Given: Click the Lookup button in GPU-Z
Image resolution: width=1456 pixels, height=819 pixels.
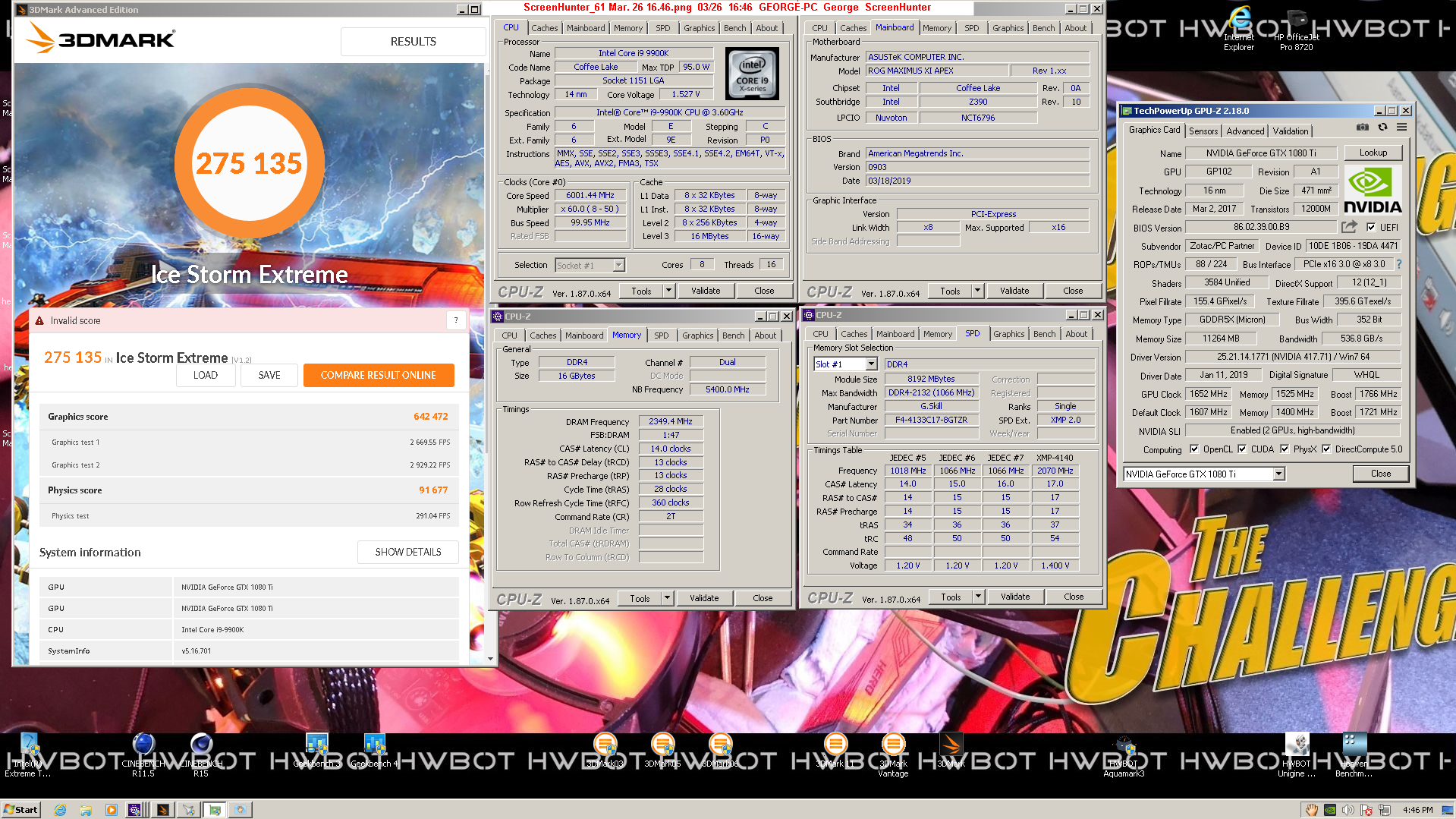Looking at the screenshot, I should point(1373,153).
